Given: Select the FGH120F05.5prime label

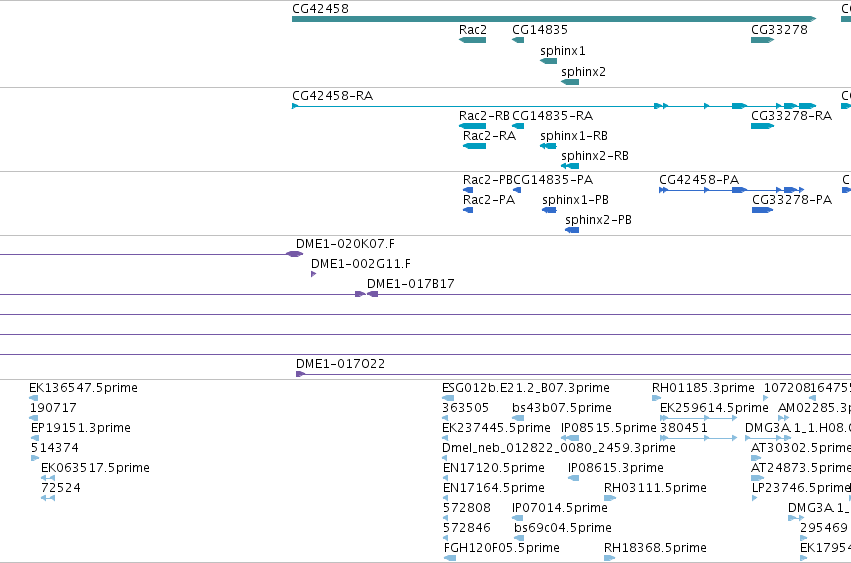Looking at the screenshot, I should [501, 548].
